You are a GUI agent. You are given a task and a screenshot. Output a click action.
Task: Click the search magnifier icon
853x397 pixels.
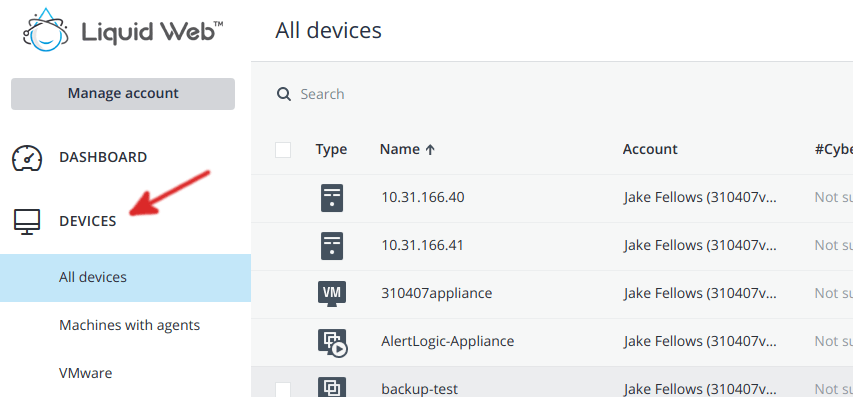[284, 94]
